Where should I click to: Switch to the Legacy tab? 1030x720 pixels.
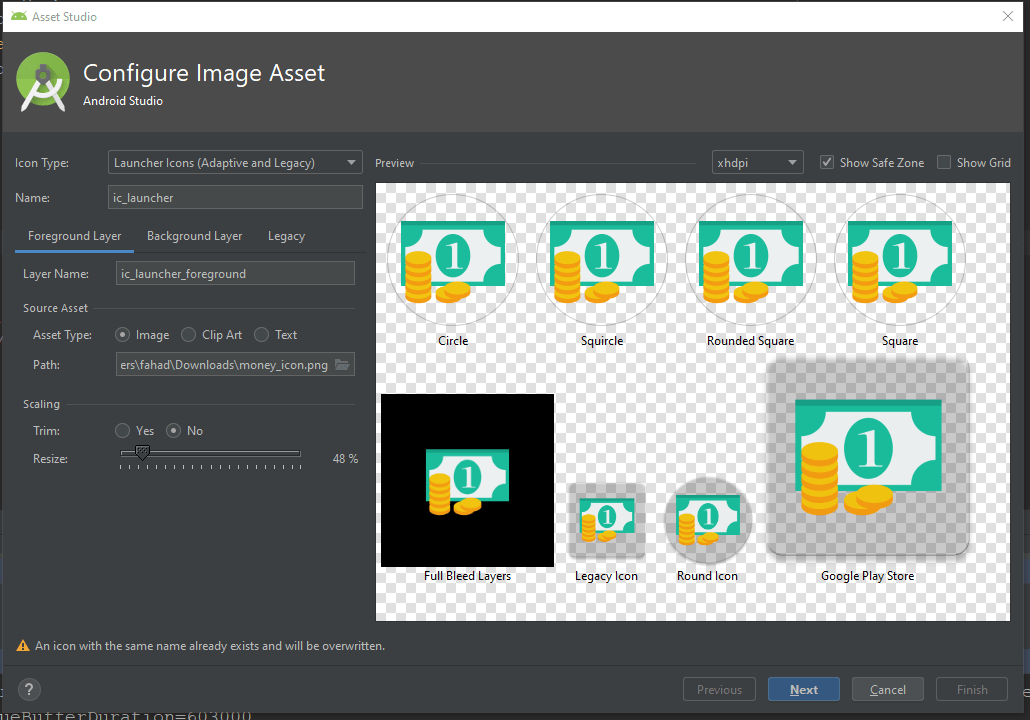(x=286, y=236)
